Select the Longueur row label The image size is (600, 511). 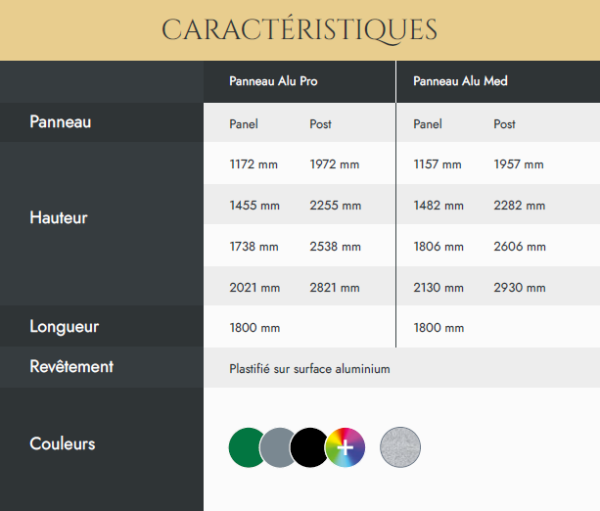[x=64, y=327]
